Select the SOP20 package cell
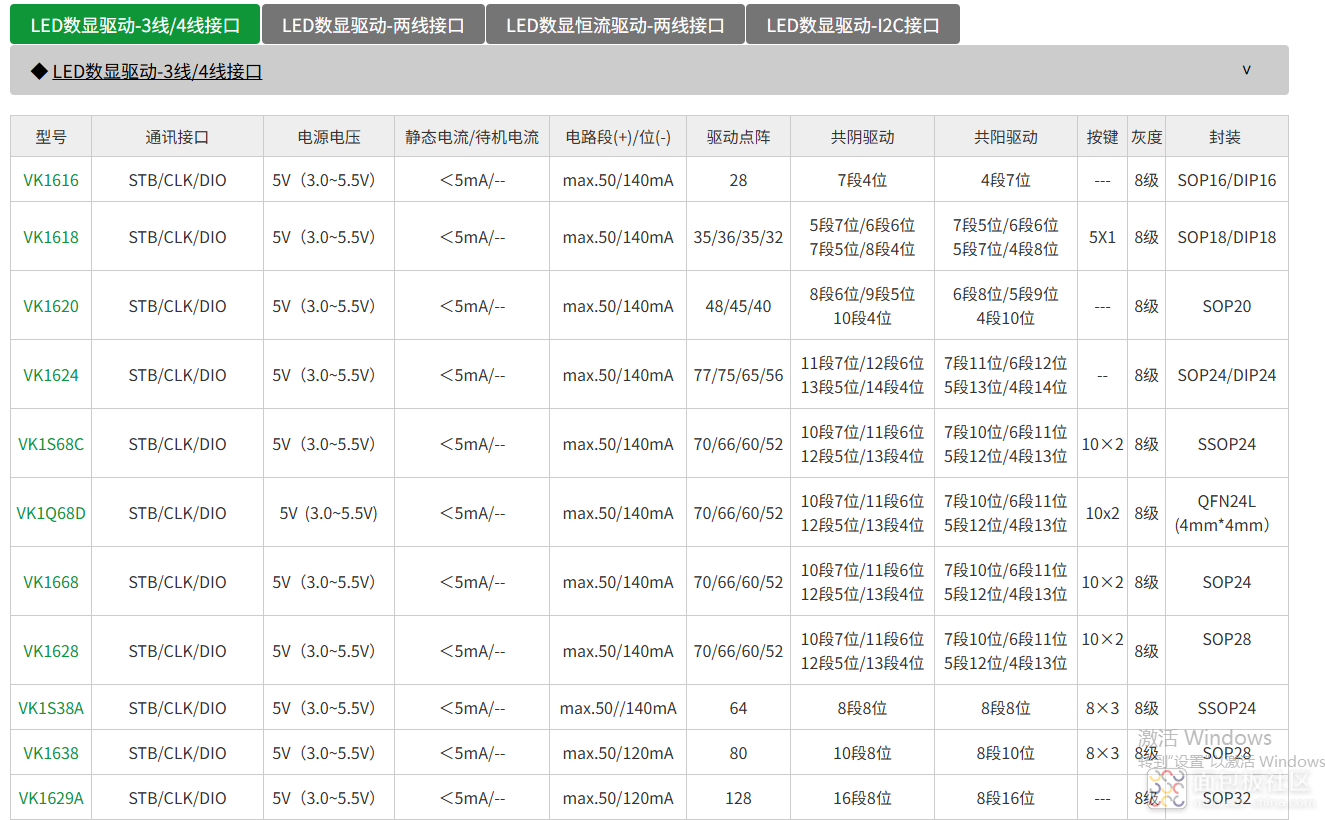1325x820 pixels. [1226, 306]
